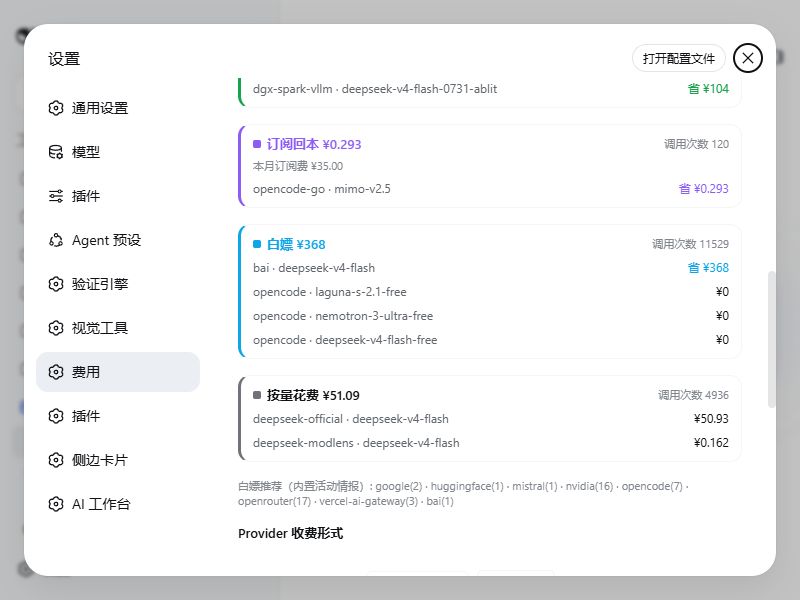Select the 视觉工具 section
The width and height of the screenshot is (800, 600).
tap(118, 328)
